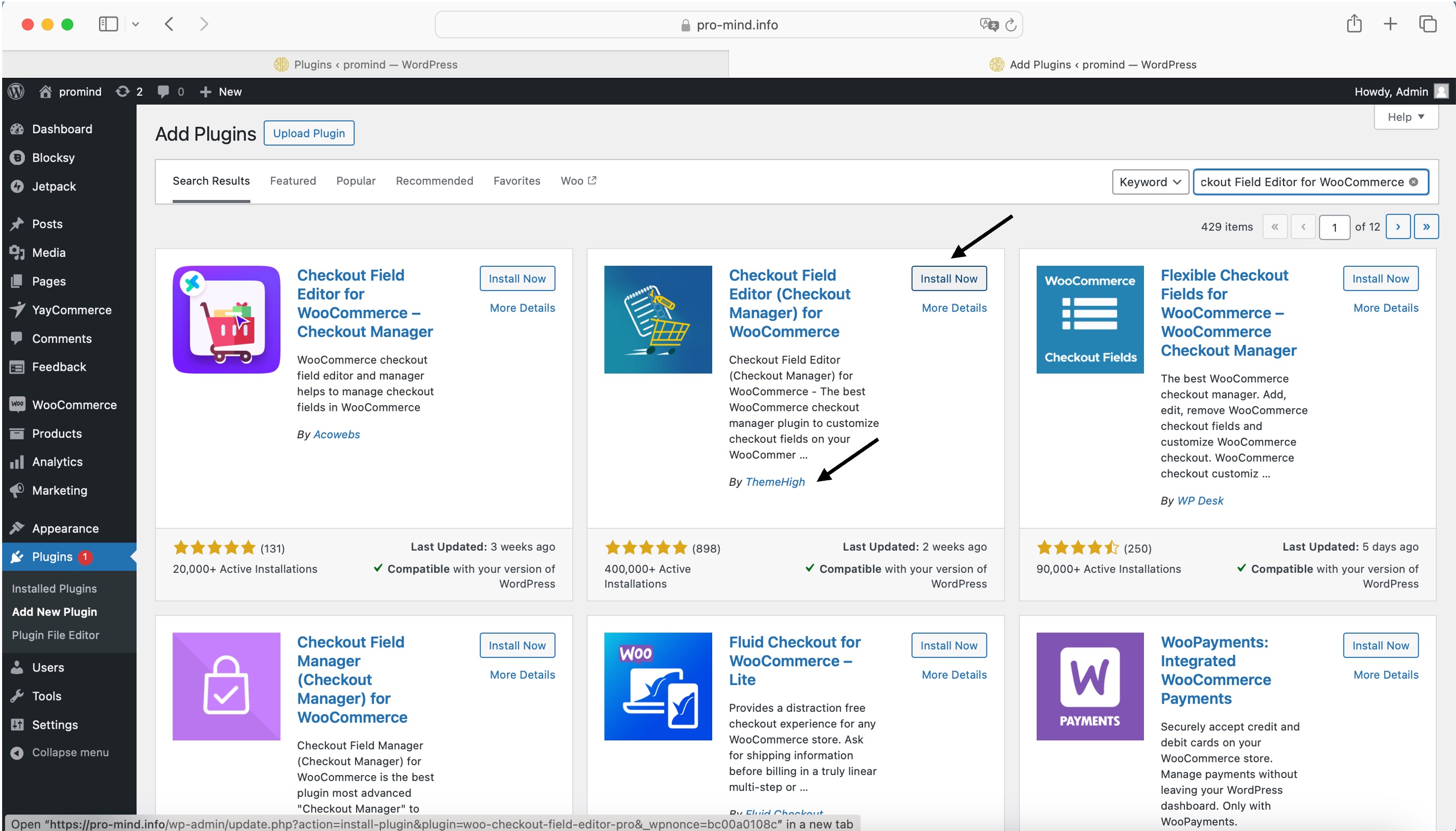This screenshot has width=1456, height=831.
Task: Click the current page number field
Action: tap(1334, 227)
